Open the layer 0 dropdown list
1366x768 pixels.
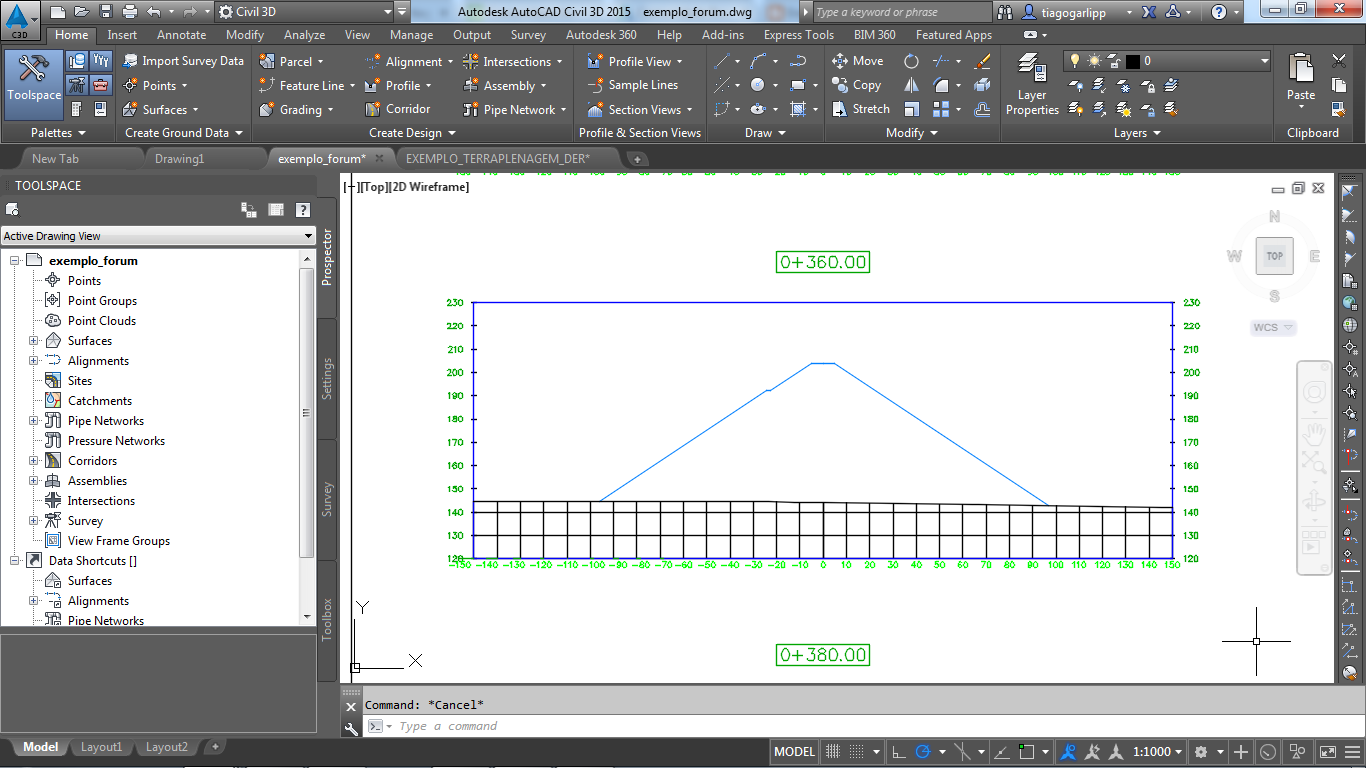(x=1265, y=61)
